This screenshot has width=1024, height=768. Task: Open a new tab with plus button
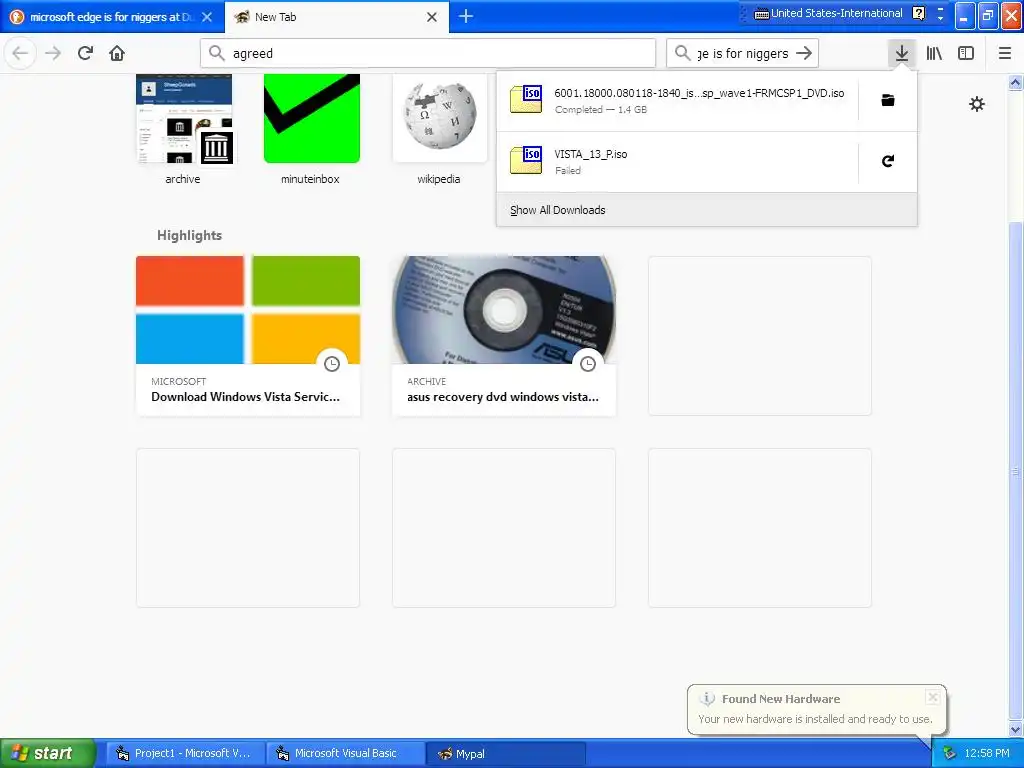point(466,16)
